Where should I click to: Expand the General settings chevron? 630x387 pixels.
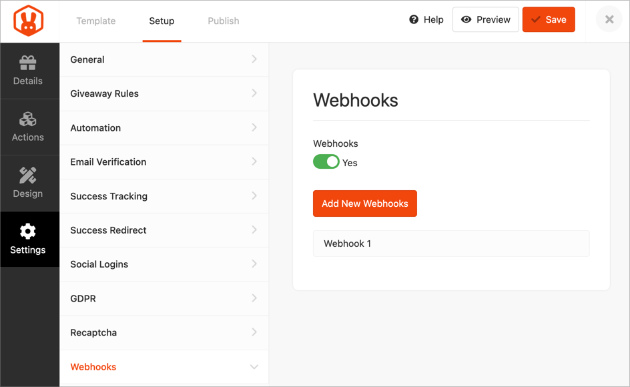click(254, 59)
